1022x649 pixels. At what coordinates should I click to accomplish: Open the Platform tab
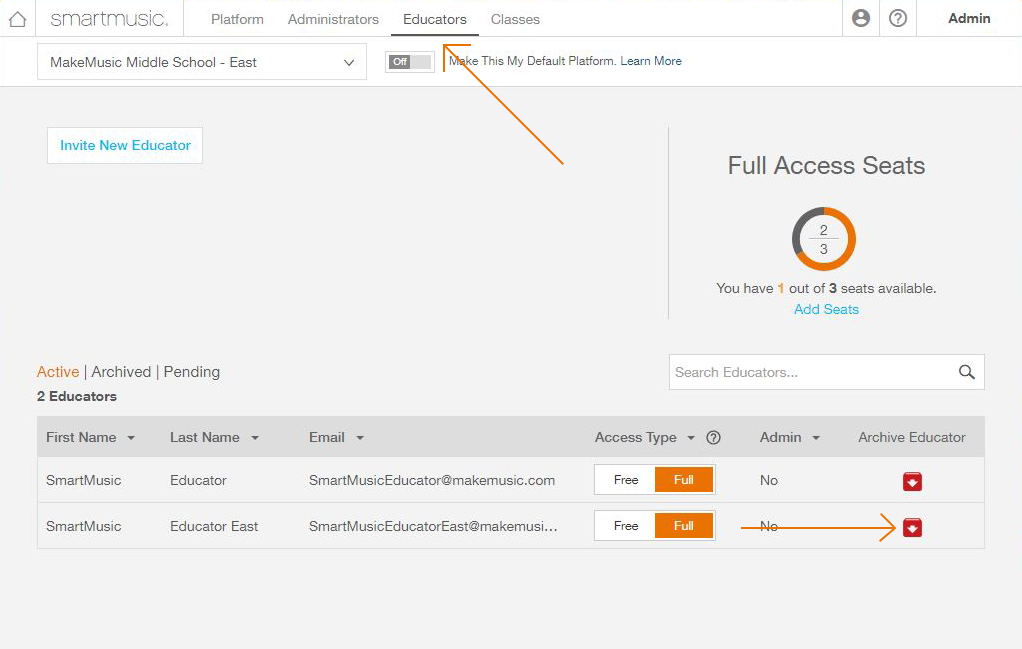237,20
